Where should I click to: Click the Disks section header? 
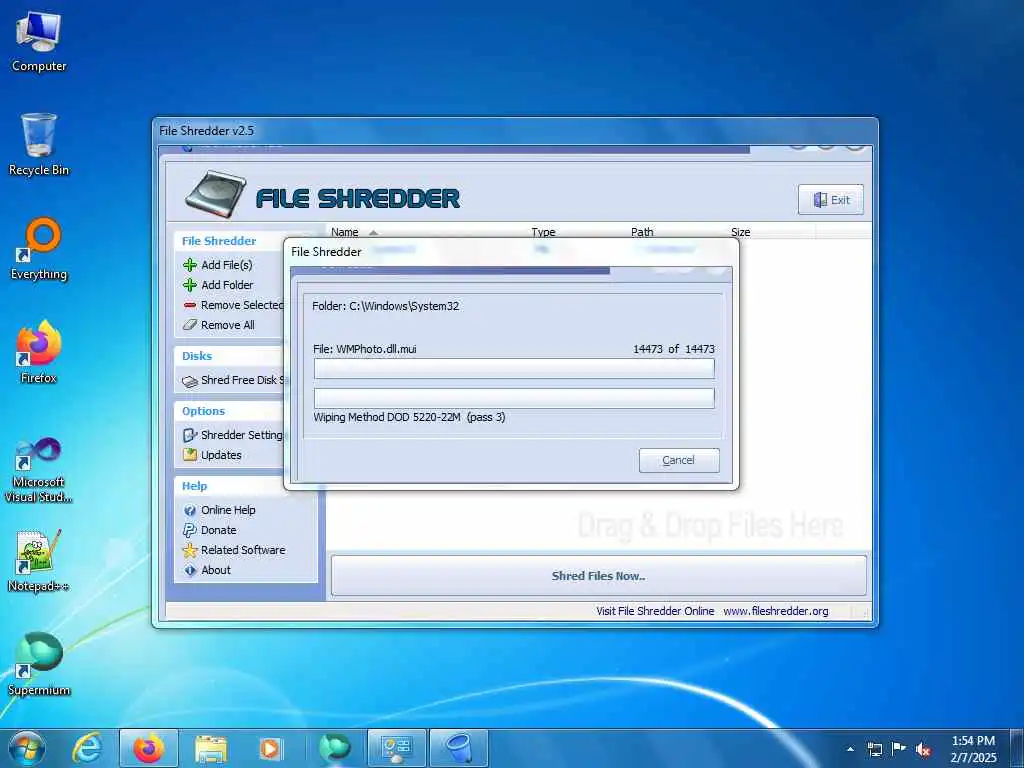(197, 356)
